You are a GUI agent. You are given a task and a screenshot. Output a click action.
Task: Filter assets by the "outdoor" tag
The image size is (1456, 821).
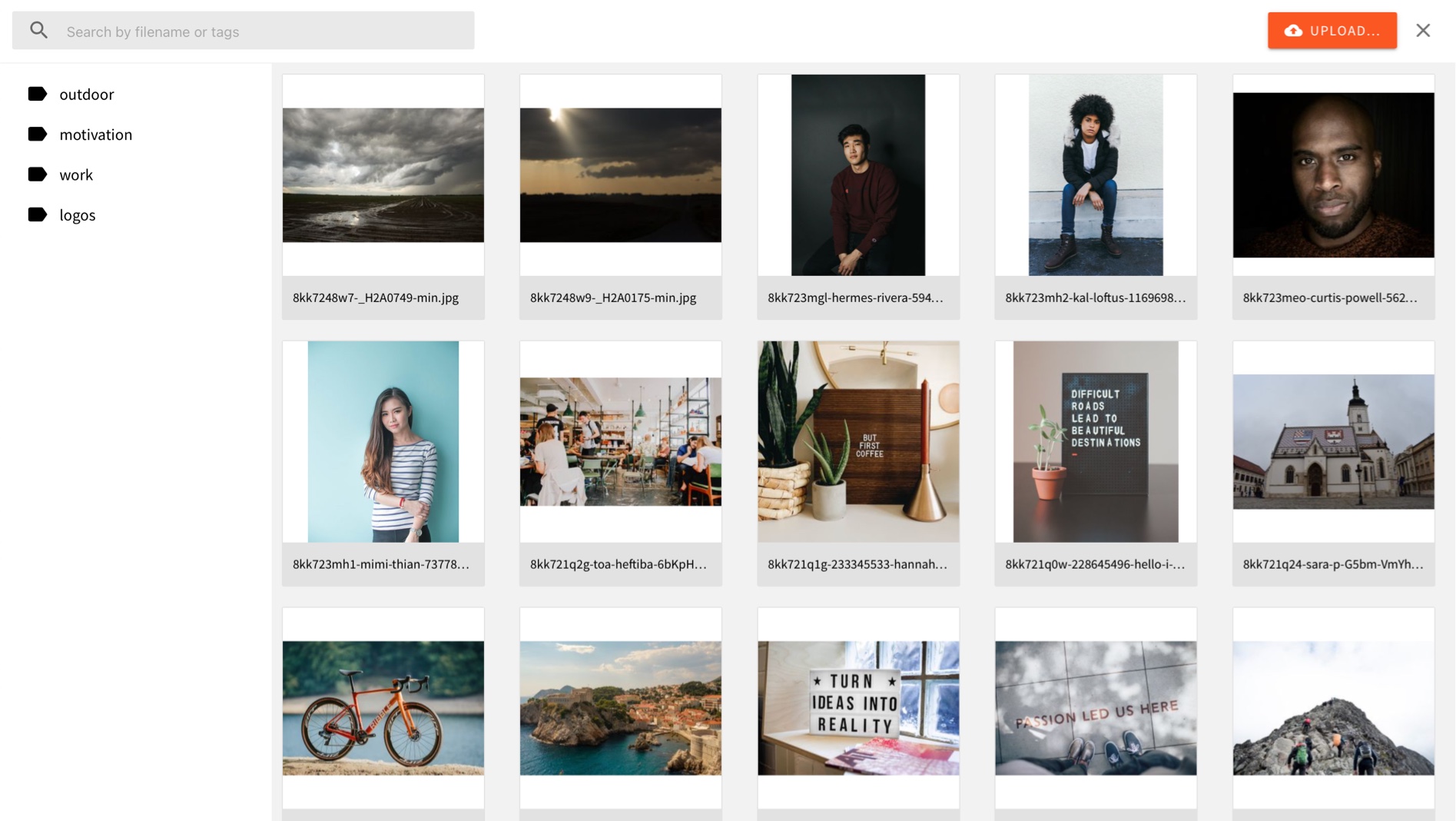[86, 94]
